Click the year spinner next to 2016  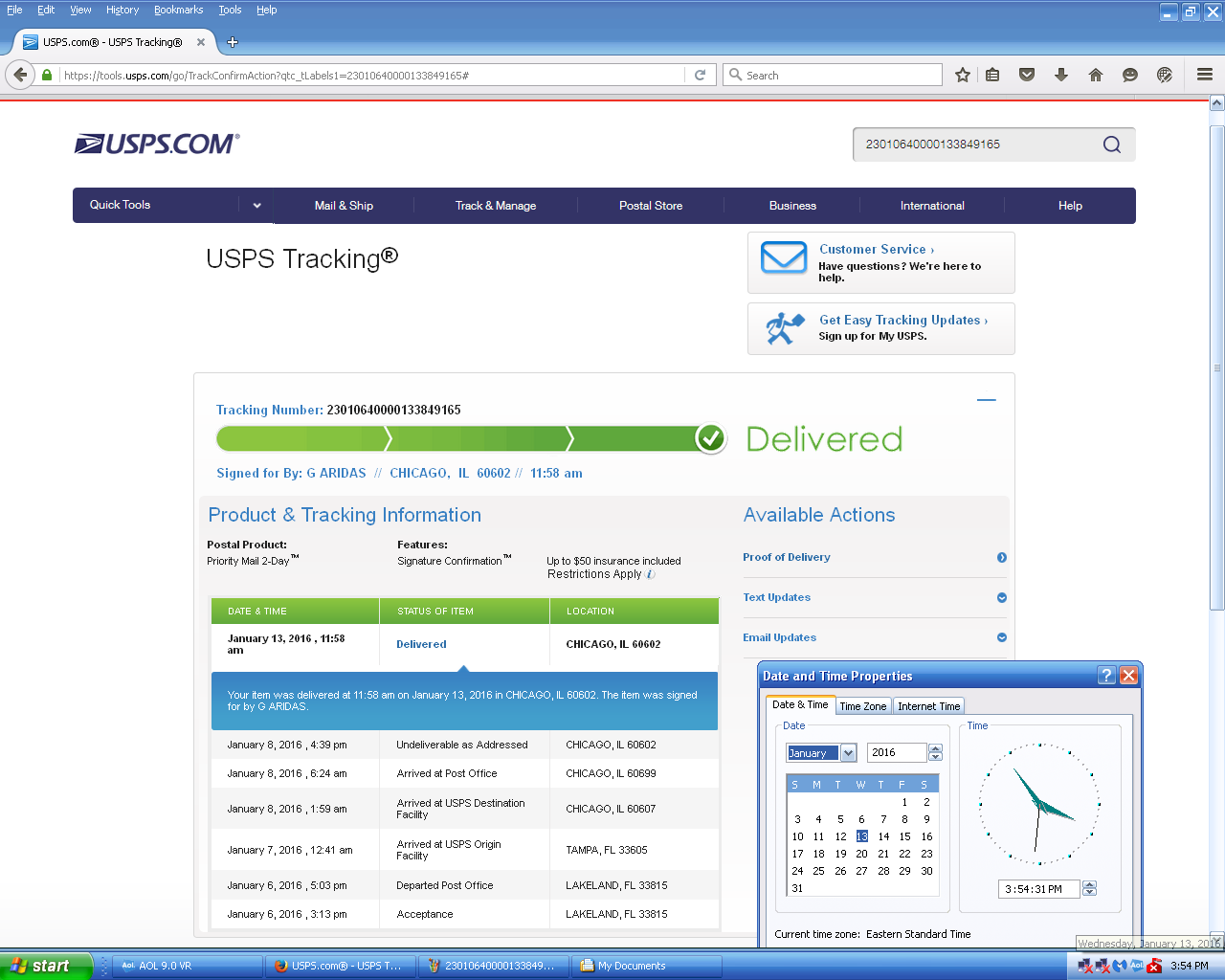point(936,753)
